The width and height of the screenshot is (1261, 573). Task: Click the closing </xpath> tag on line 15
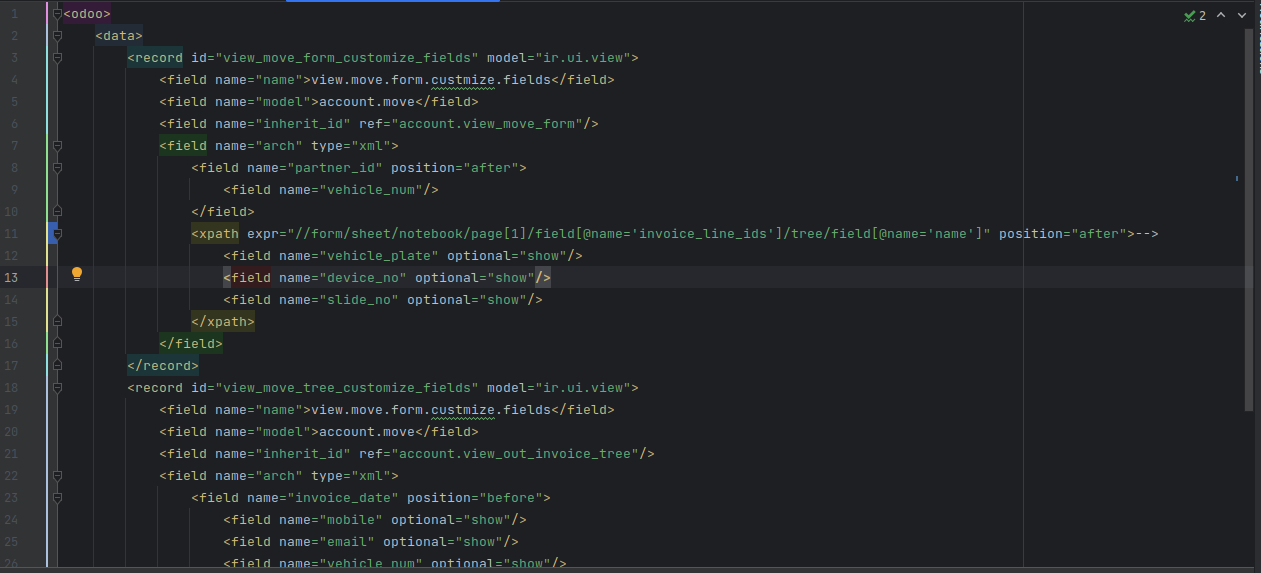pyautogui.click(x=223, y=322)
